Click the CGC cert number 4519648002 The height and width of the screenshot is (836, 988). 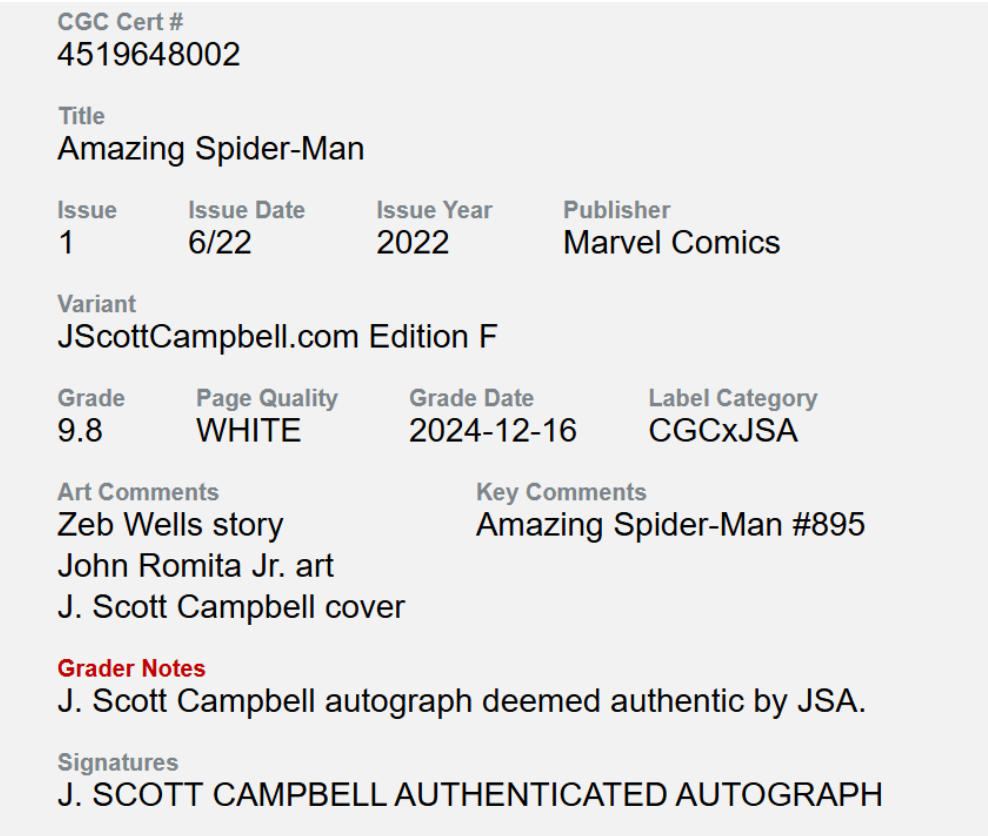[x=149, y=55]
